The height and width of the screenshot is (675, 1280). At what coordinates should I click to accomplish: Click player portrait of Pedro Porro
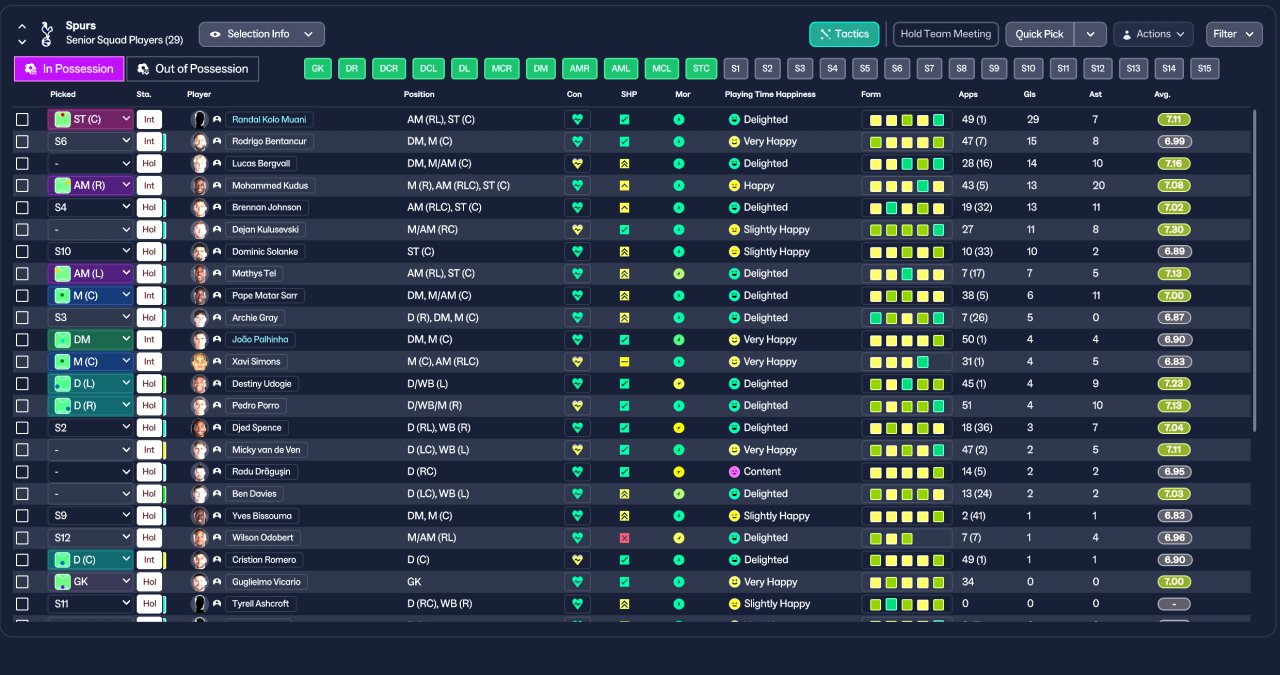point(198,406)
